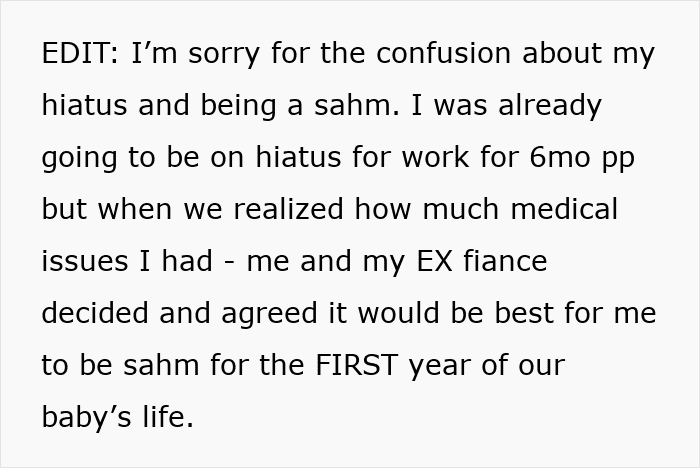Click the word "decided" beginning the sixth line
700x468 pixels.
[x=95, y=313]
